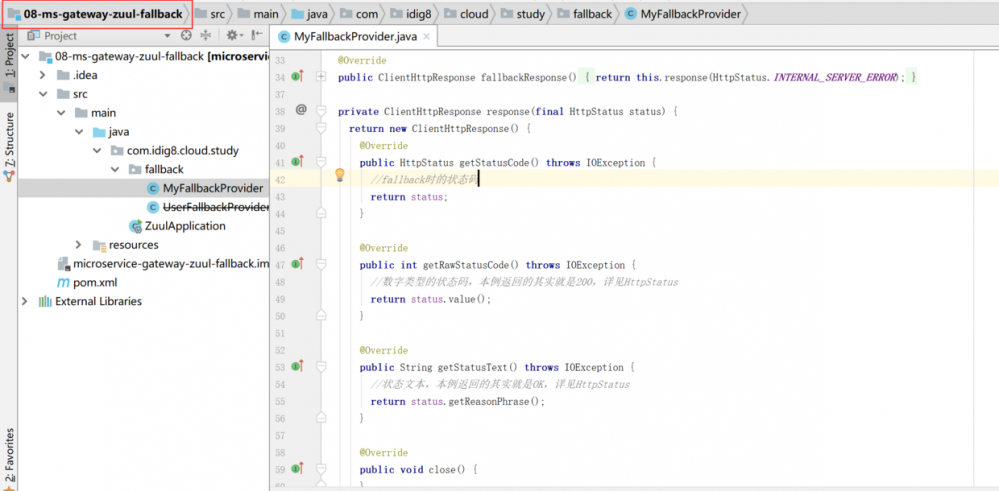The height and width of the screenshot is (491, 999).
Task: Click the collapse all icon in Project toolbar
Action: pyautogui.click(x=207, y=36)
